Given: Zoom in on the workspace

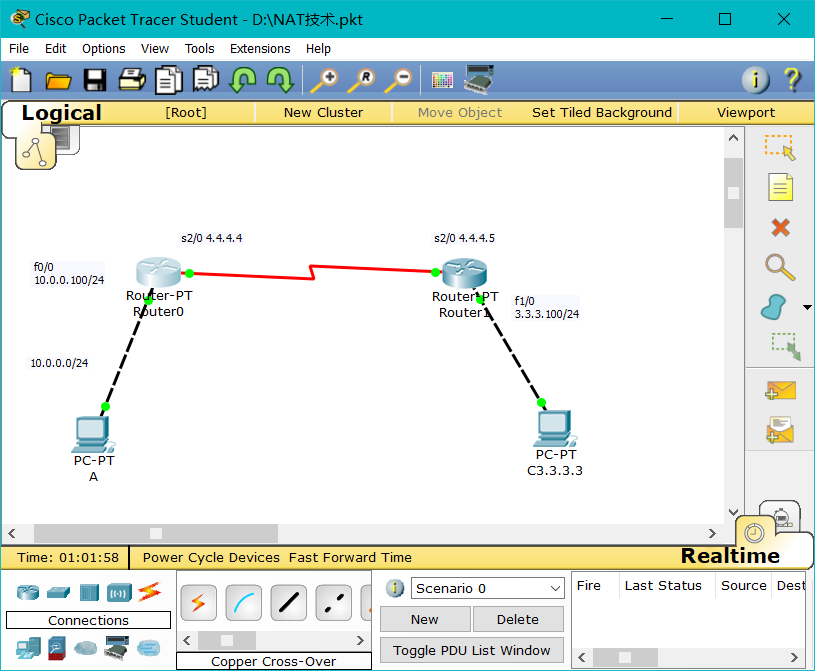Looking at the screenshot, I should click(x=324, y=81).
